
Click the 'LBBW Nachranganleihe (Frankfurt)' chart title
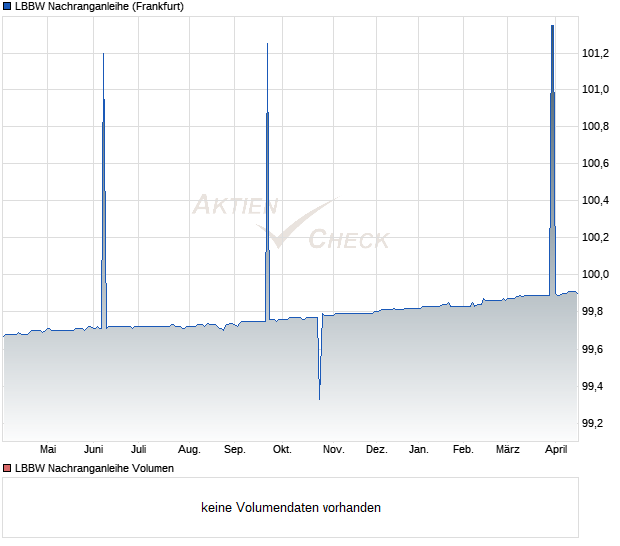(100, 7)
